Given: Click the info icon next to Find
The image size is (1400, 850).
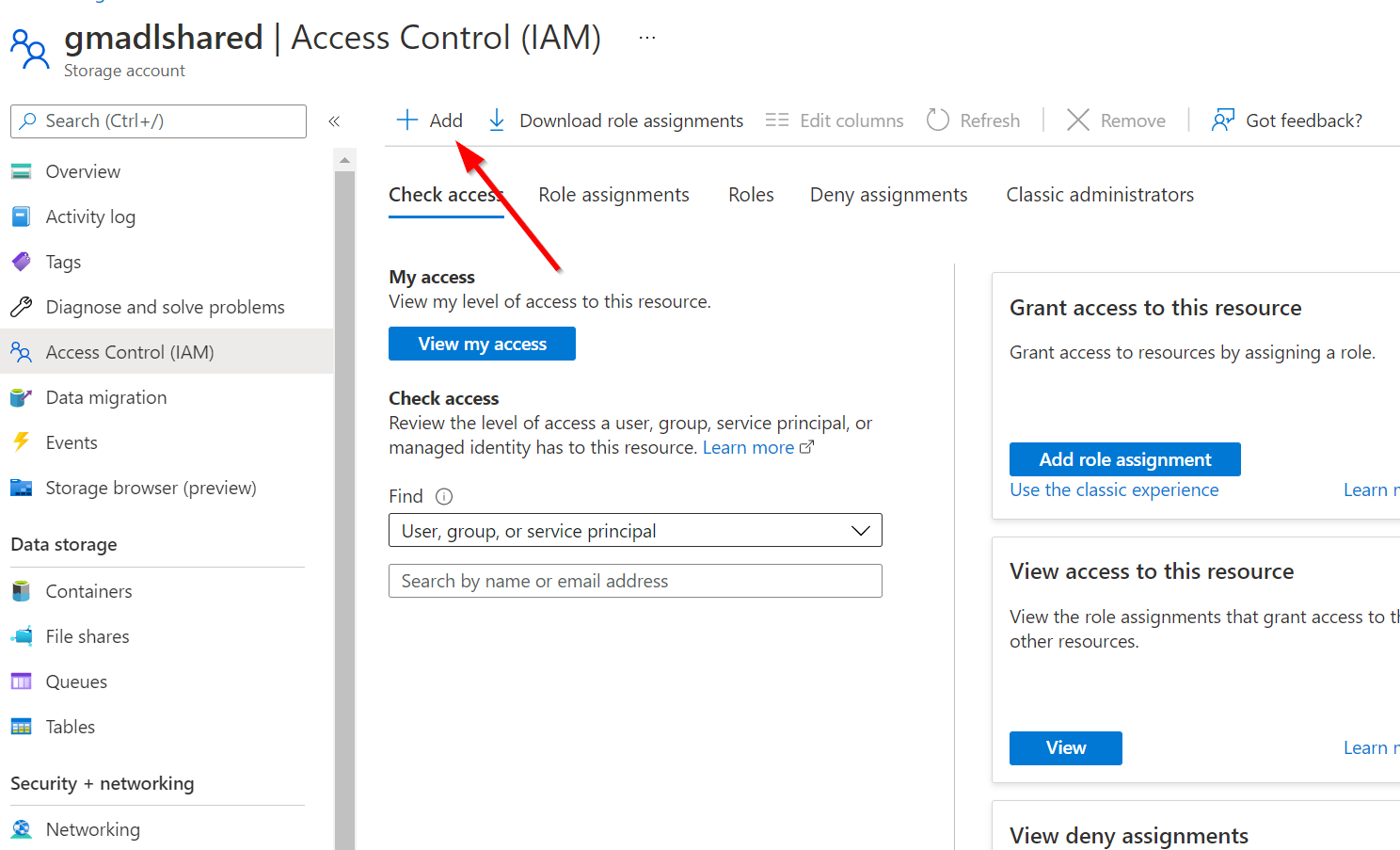Looking at the screenshot, I should [x=444, y=496].
